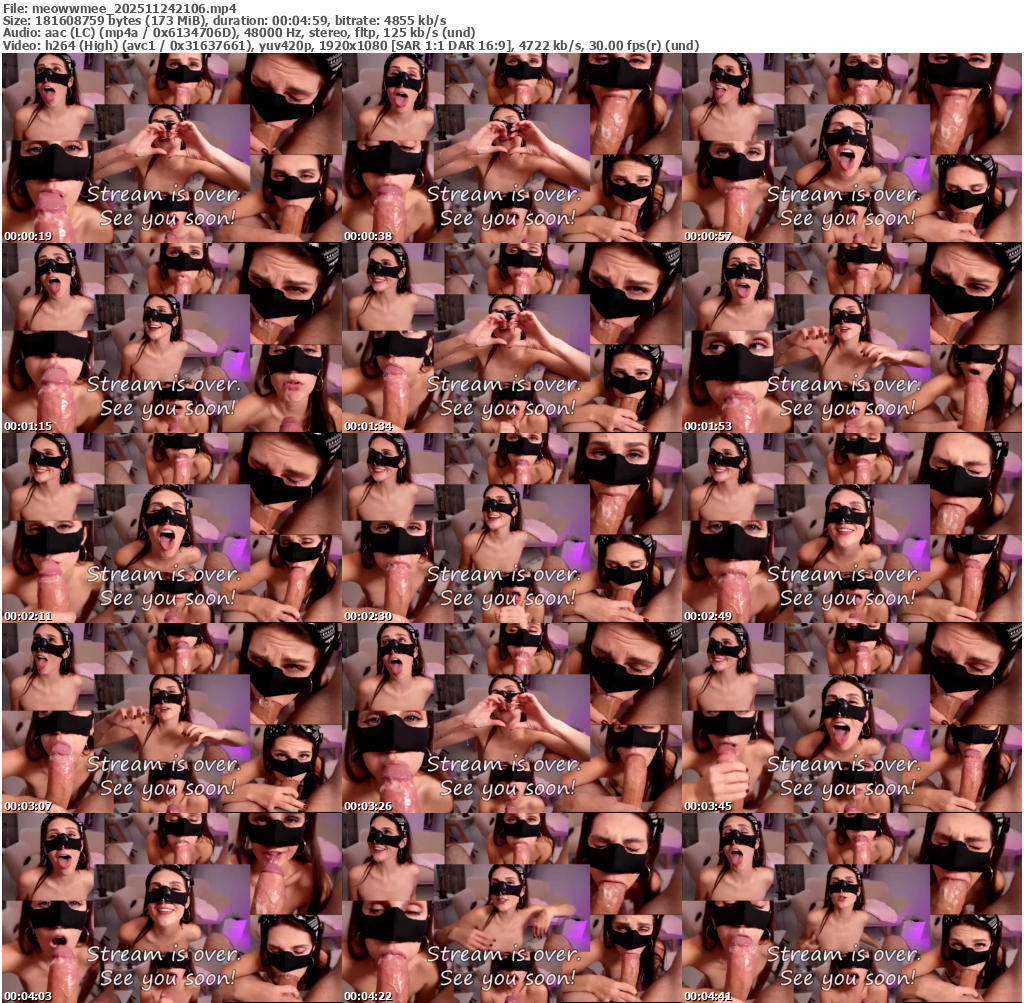Click the frame with timestamp 00:01:15

[172, 338]
